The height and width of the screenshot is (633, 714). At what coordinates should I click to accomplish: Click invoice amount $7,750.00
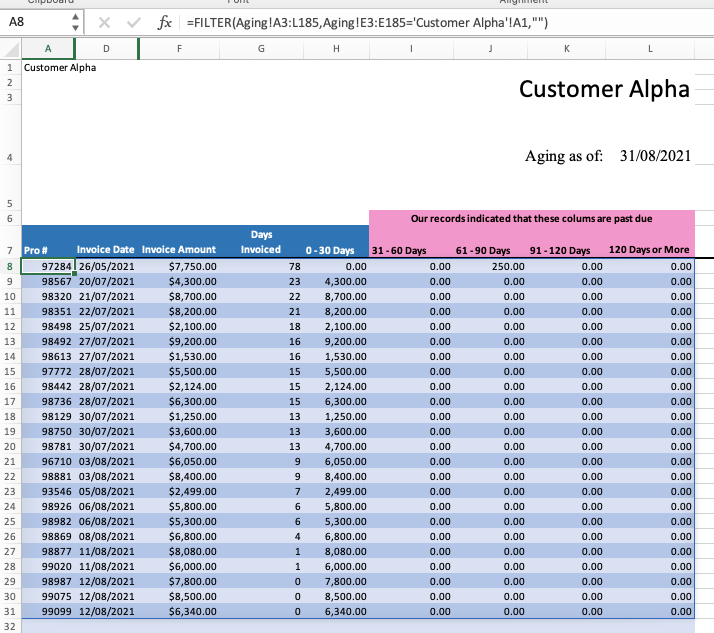pos(193,266)
